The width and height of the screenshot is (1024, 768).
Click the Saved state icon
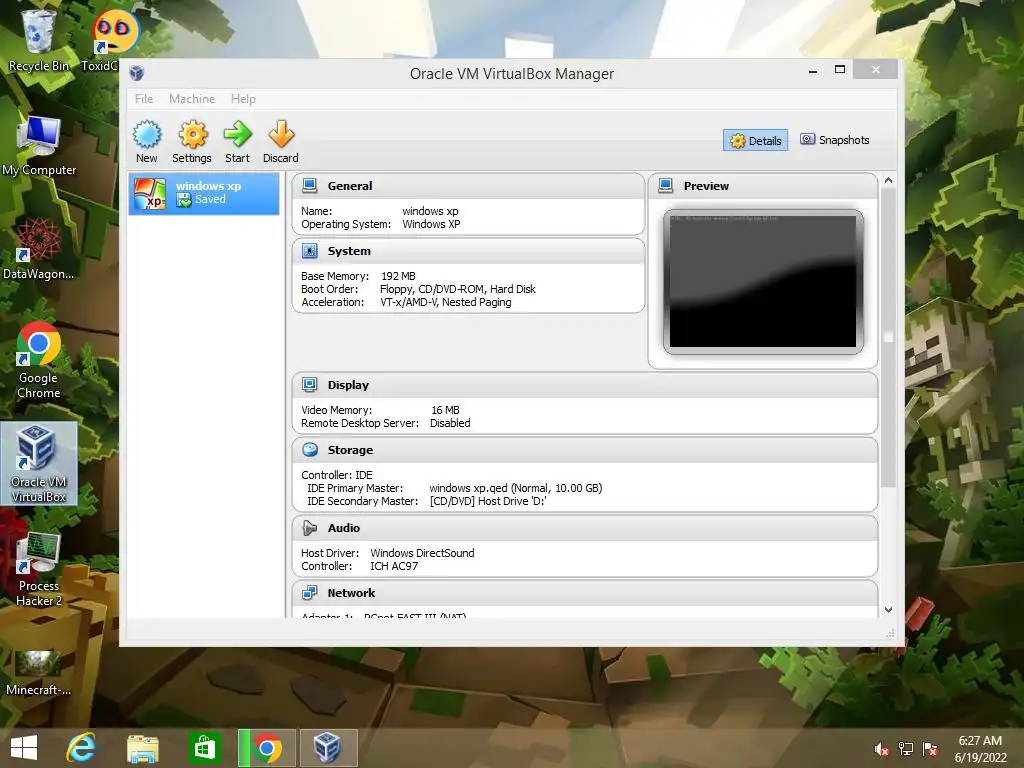184,200
